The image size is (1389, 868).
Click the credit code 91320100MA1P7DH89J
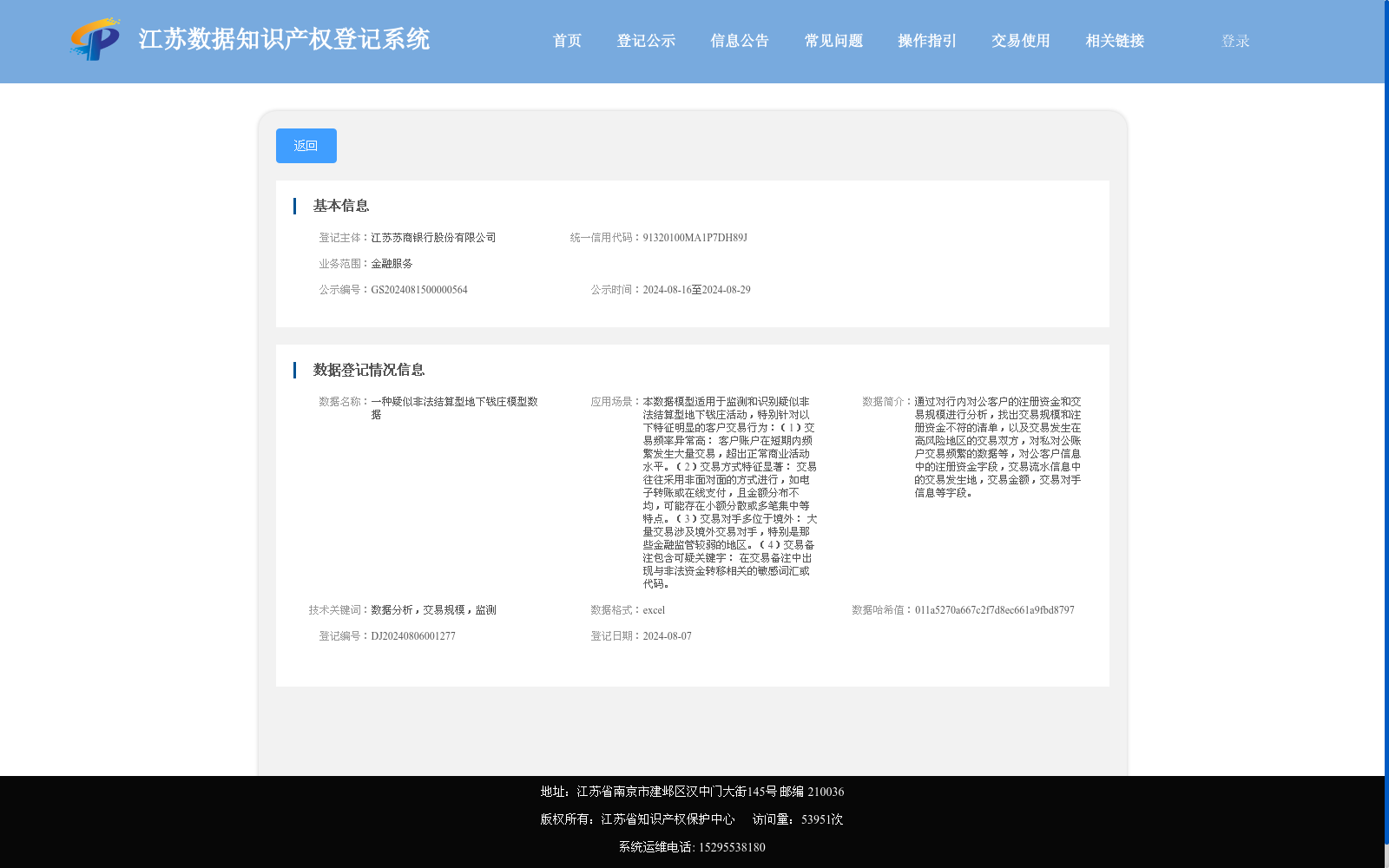click(x=694, y=238)
